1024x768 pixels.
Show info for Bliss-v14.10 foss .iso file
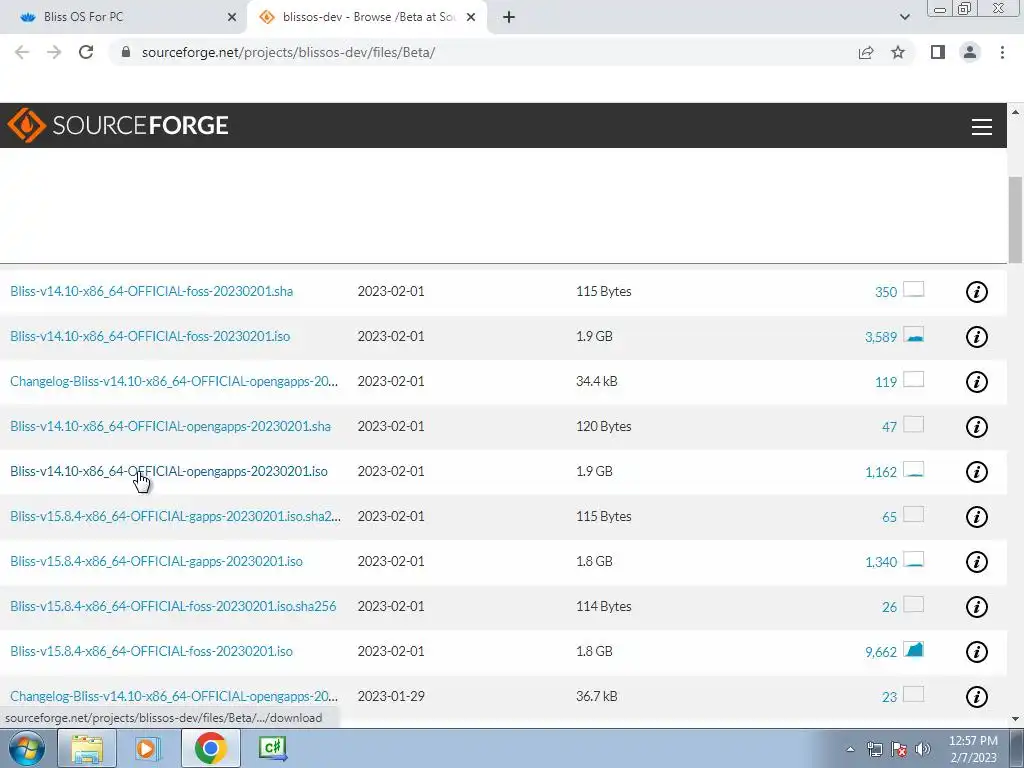(x=976, y=337)
